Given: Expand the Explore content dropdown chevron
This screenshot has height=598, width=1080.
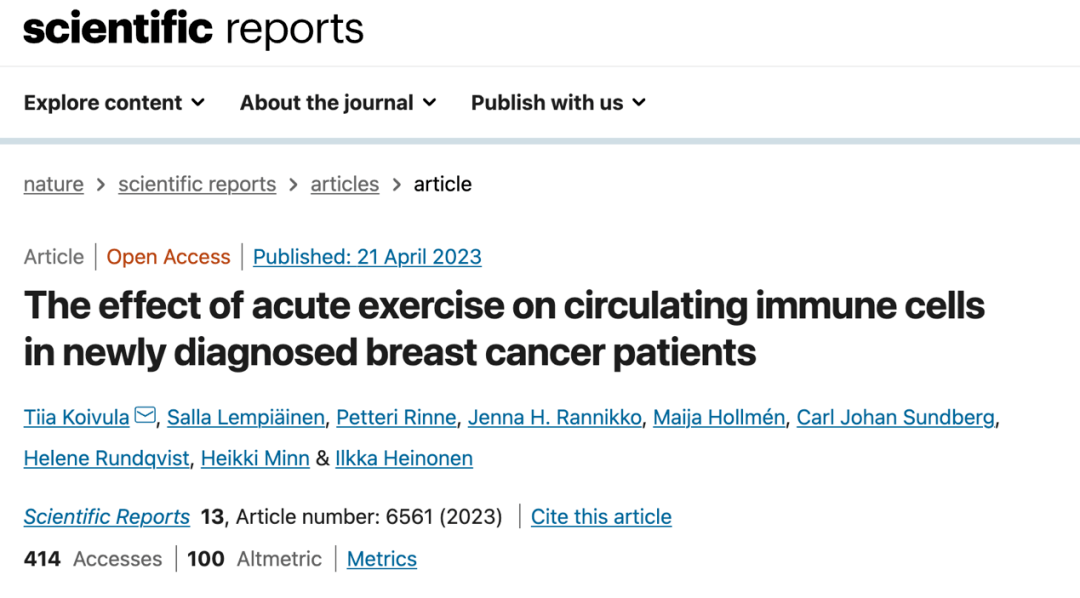Looking at the screenshot, I should point(198,103).
